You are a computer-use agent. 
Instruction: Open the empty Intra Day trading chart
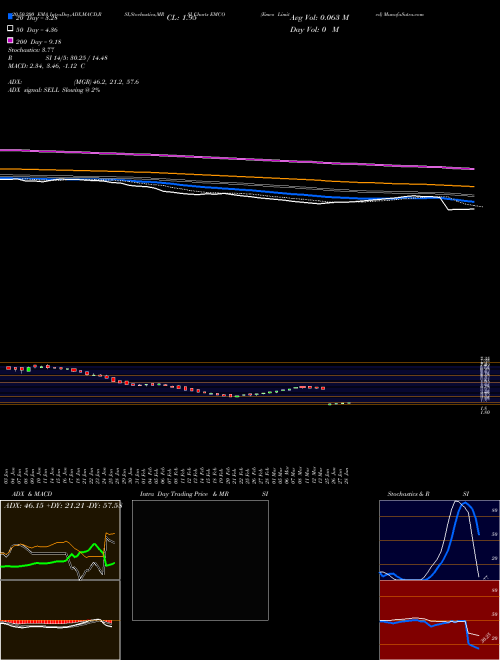(200, 560)
